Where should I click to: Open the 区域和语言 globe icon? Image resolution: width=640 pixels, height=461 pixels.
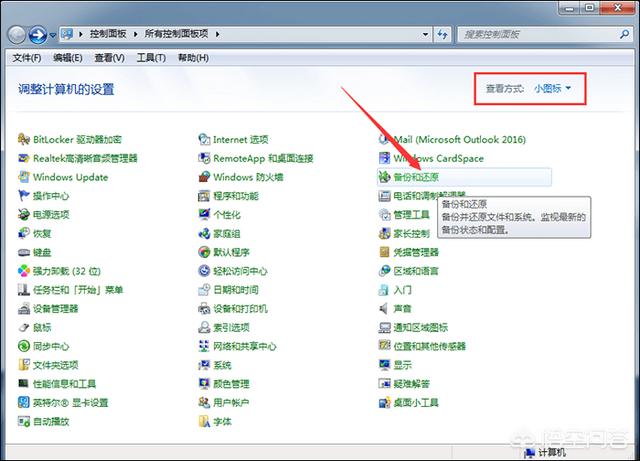[384, 271]
